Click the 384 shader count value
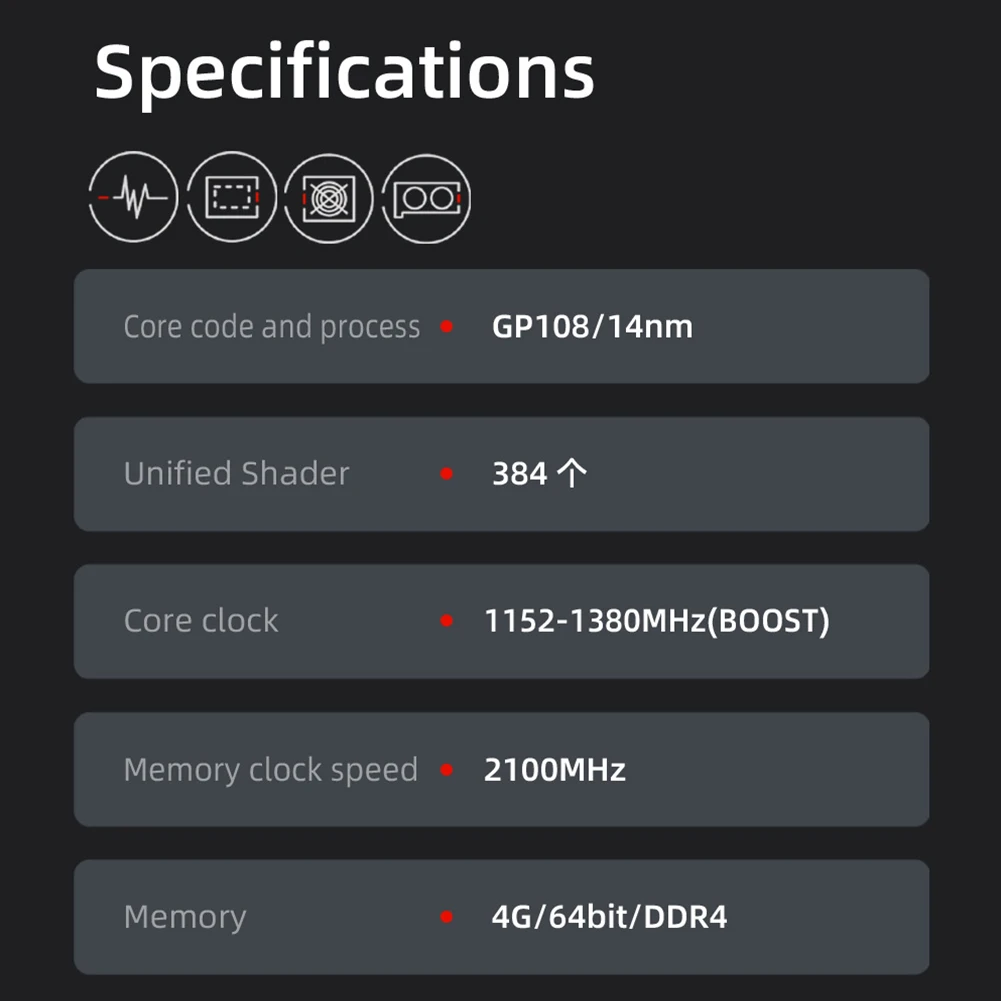1001x1001 pixels. pos(538,474)
